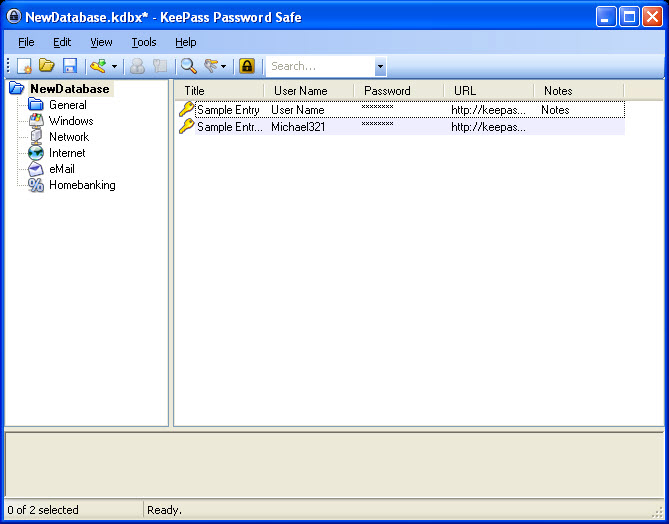The width and height of the screenshot is (669, 524).
Task: Click the 'Ready.' status bar text
Action: 164,510
